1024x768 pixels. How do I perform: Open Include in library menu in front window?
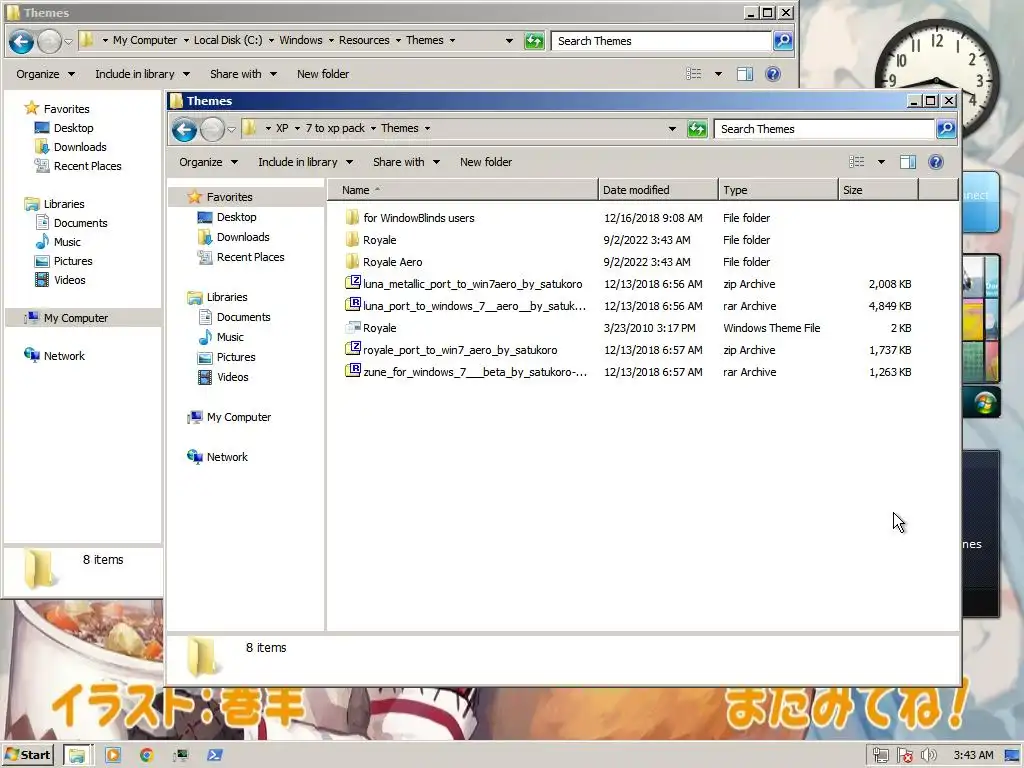click(305, 162)
